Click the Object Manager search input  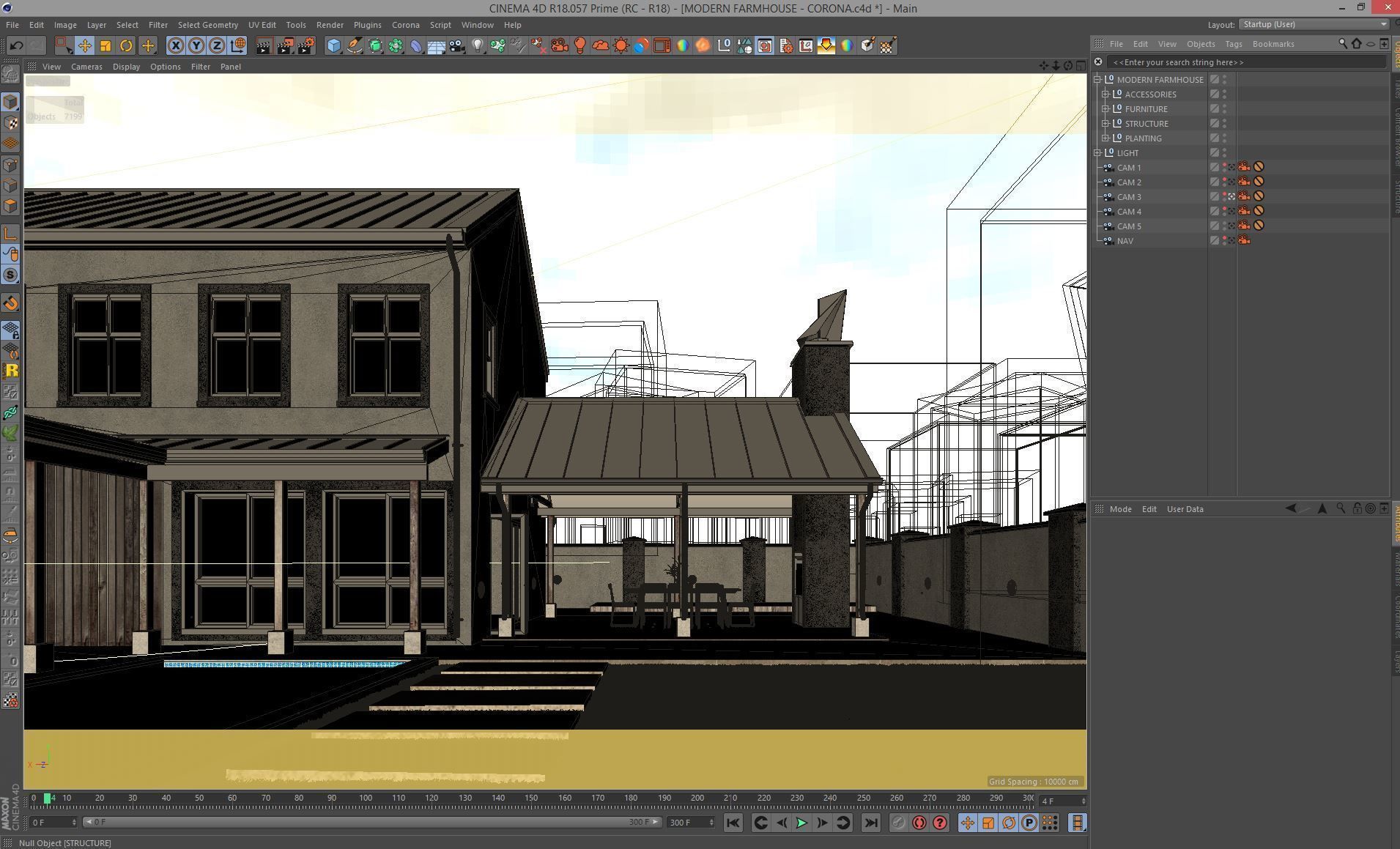pyautogui.click(x=1245, y=62)
